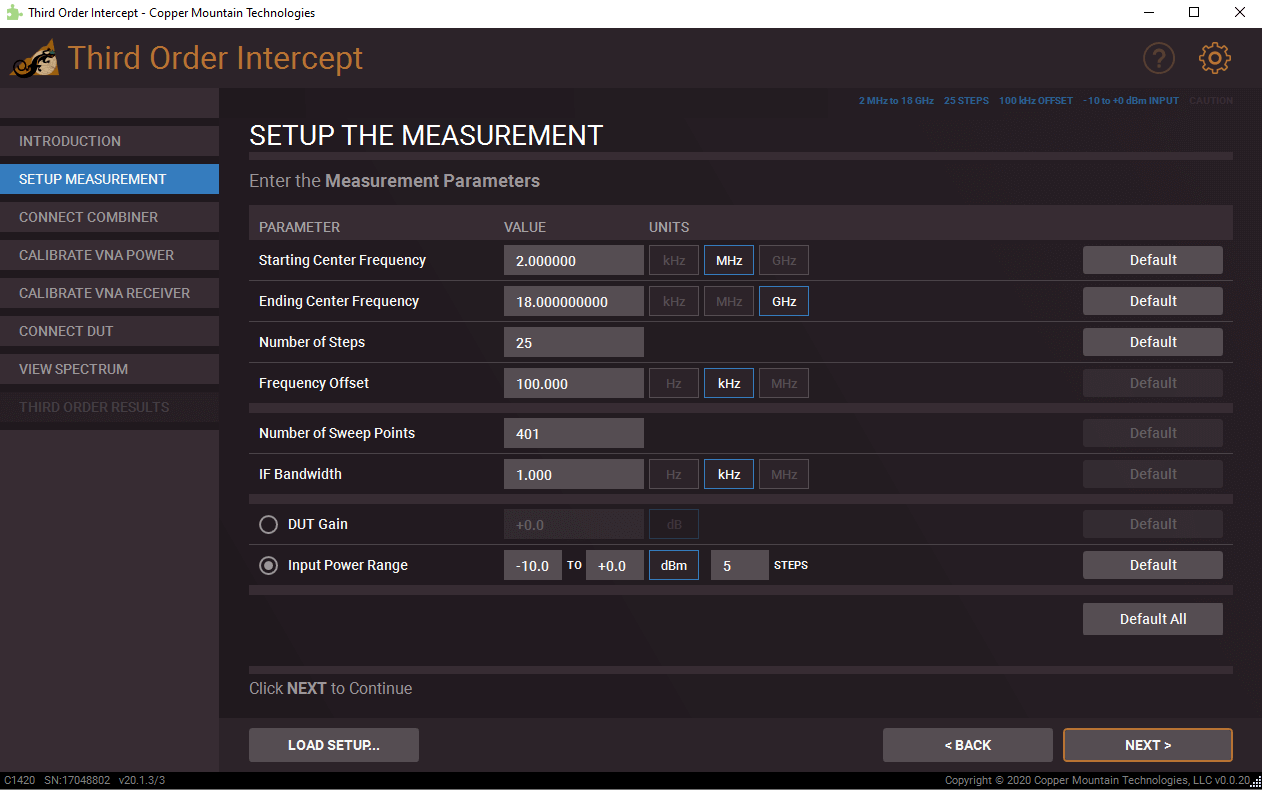Click the '2 MHz to 18 GHz' status indicator
Image resolution: width=1262 pixels, height=790 pixels.
895,100
